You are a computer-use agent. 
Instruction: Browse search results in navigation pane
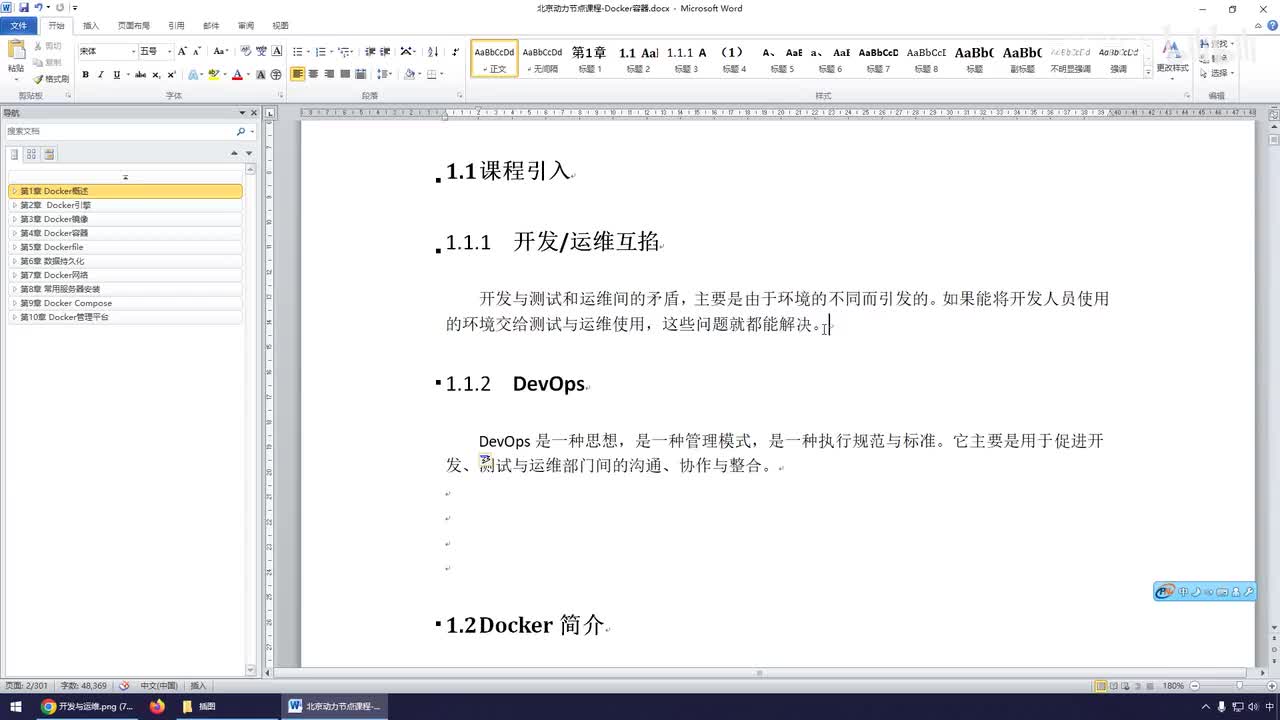pos(49,154)
